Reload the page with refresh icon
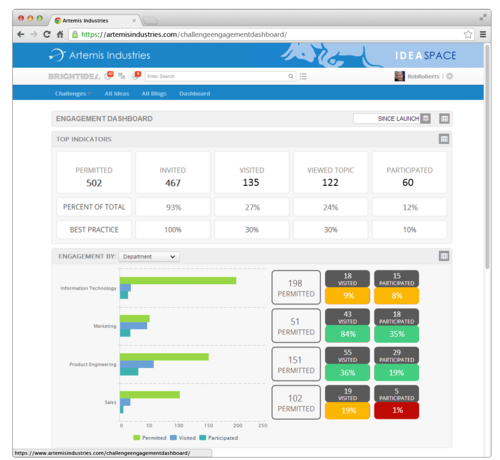Screen dimensions: 500x460 tap(47, 34)
